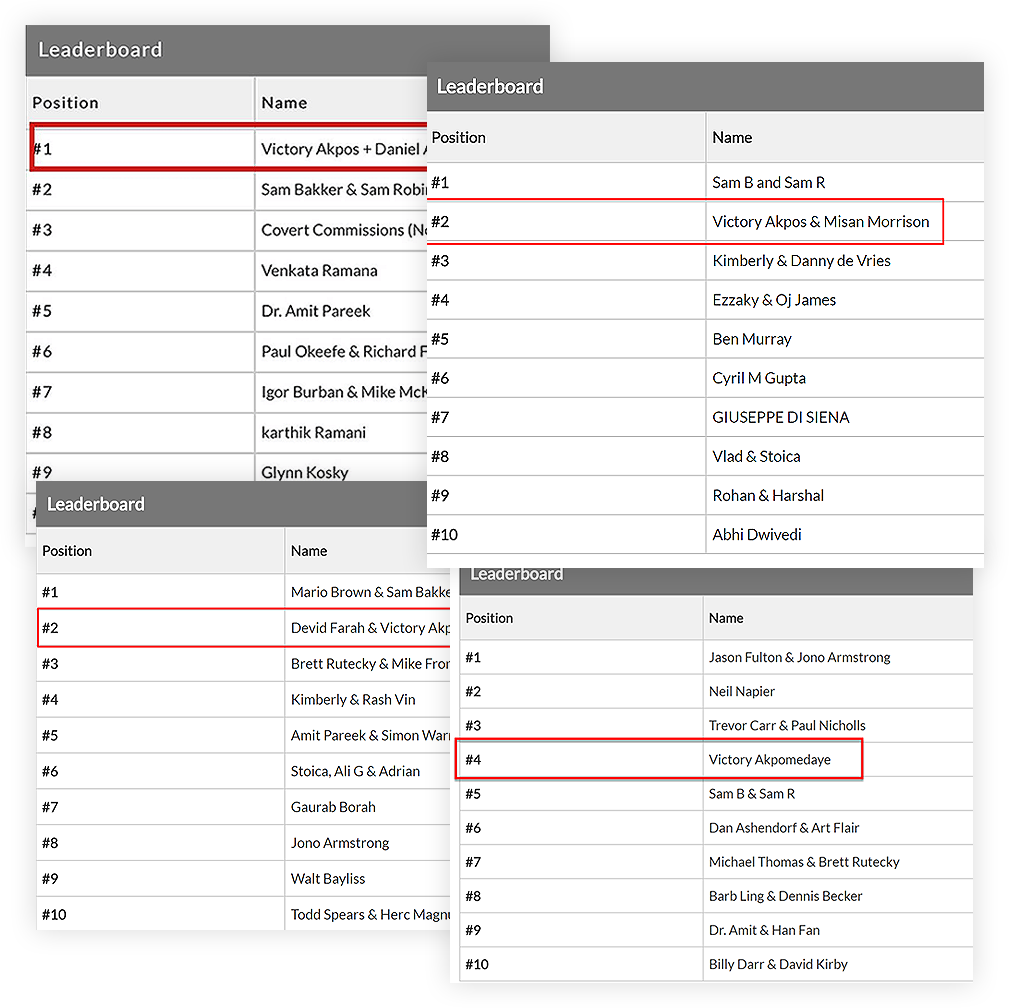Image resolution: width=1009 pixels, height=1008 pixels.
Task: Select the 'Michael Thomas & Brett Rutecky' name cell
Action: [838, 862]
